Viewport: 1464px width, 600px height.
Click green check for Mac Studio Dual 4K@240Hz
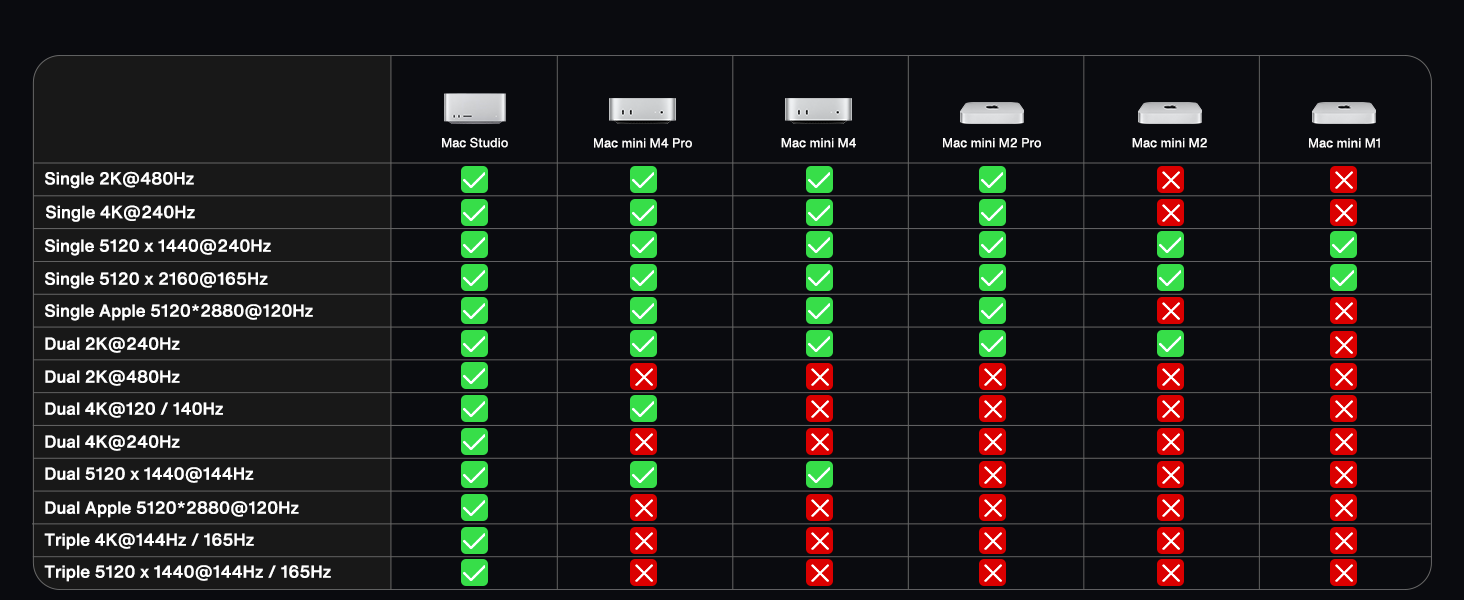(x=475, y=442)
